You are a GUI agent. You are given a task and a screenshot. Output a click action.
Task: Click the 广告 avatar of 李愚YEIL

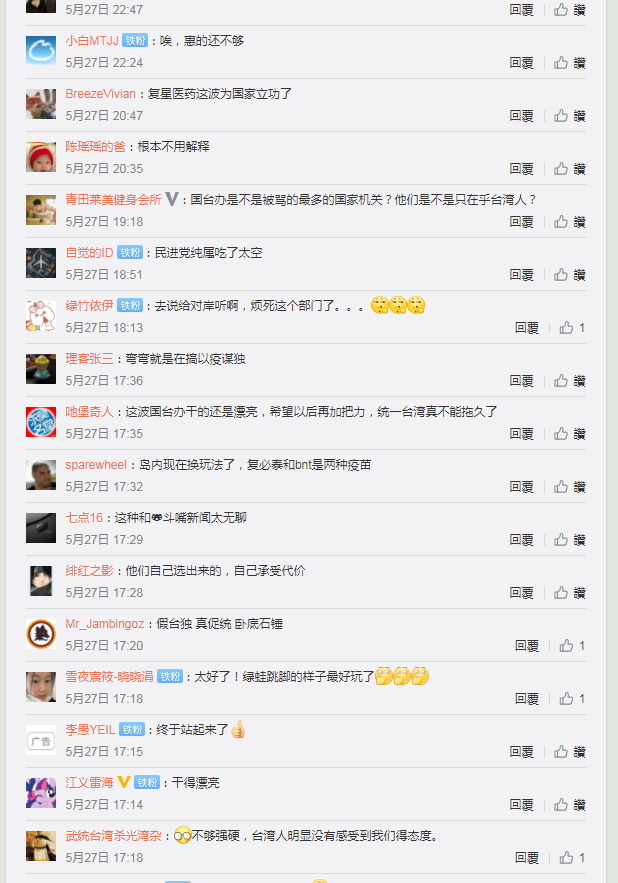click(x=41, y=739)
